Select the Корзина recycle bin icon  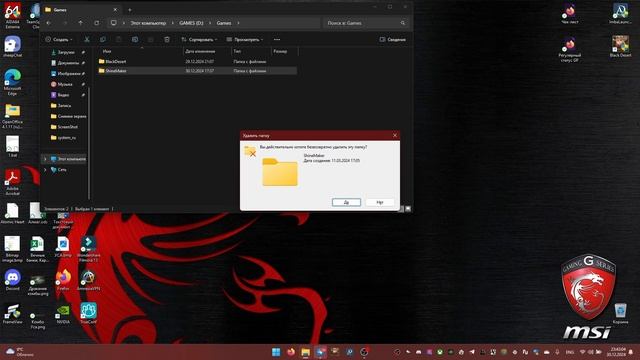(x=620, y=313)
